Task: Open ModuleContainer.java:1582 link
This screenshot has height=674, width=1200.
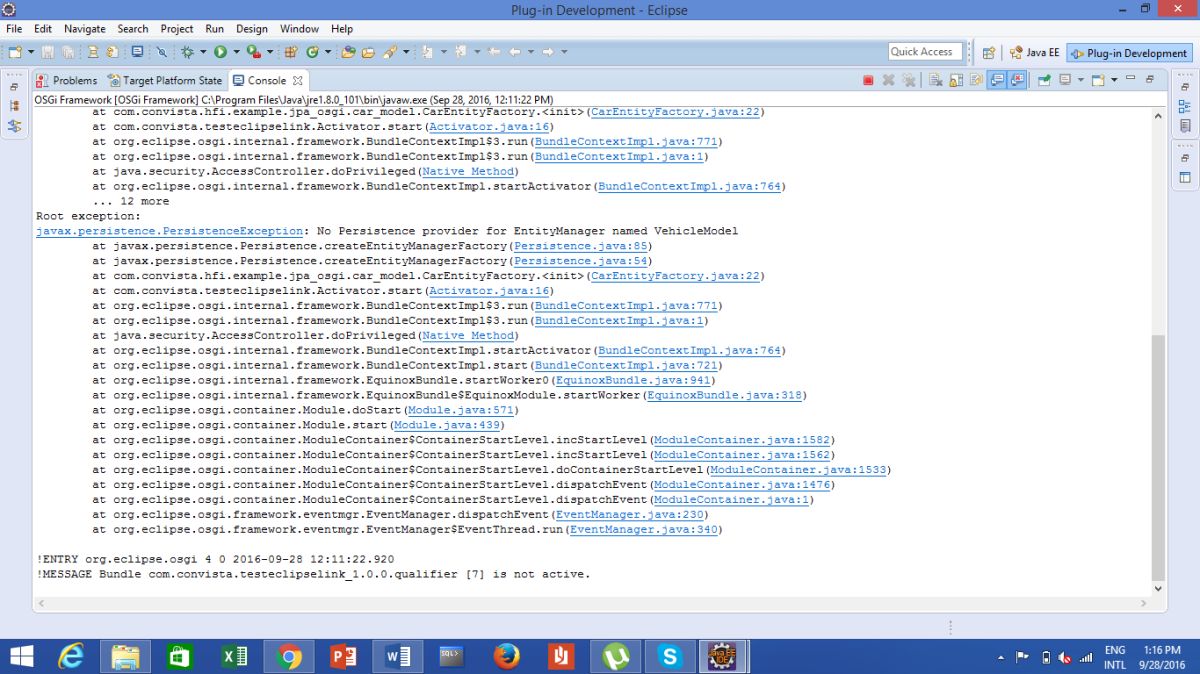Action: [743, 441]
